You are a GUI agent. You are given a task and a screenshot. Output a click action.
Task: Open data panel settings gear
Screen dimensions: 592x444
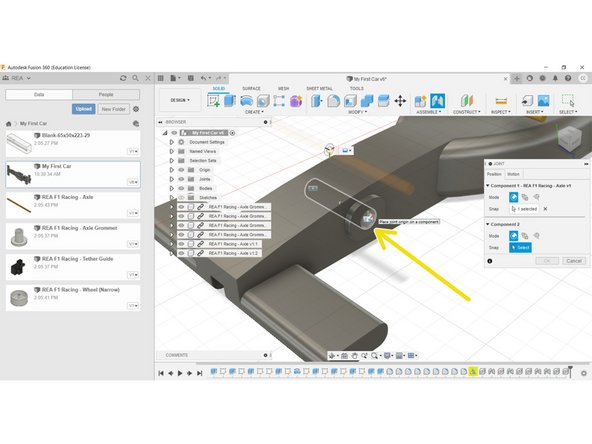tap(136, 109)
